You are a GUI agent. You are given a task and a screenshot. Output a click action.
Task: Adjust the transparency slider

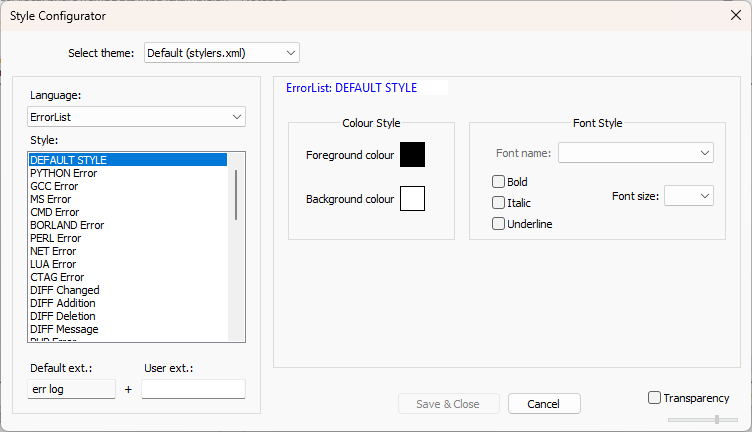coord(717,420)
